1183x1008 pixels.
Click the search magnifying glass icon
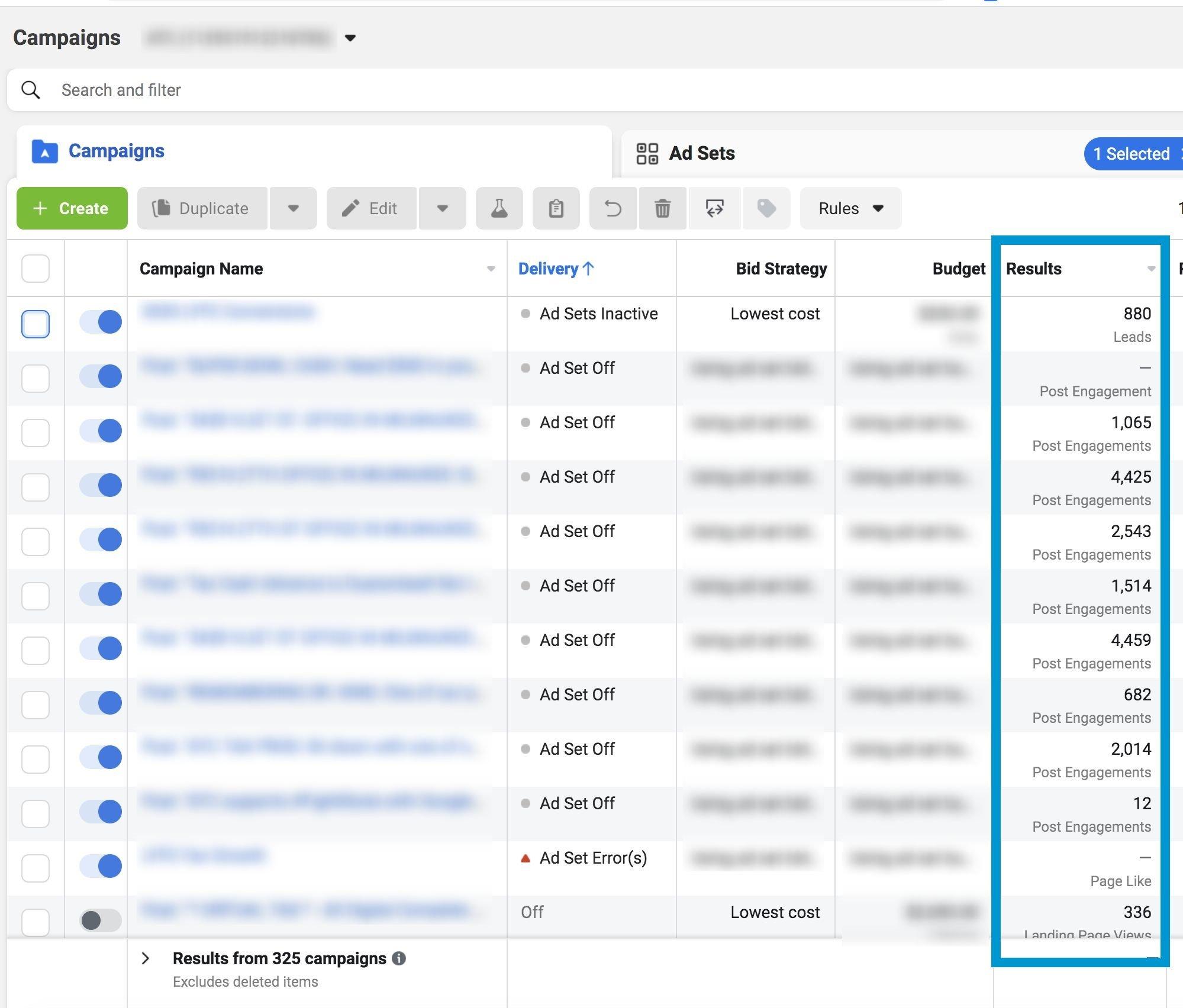pos(31,90)
